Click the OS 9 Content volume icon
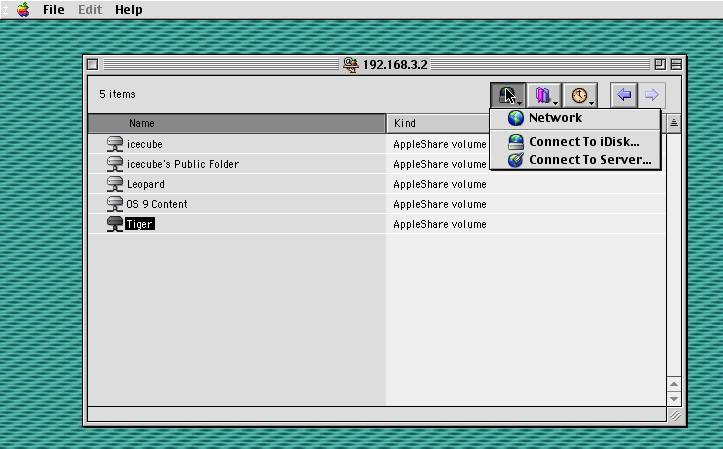Image resolution: width=723 pixels, height=449 pixels. point(115,204)
